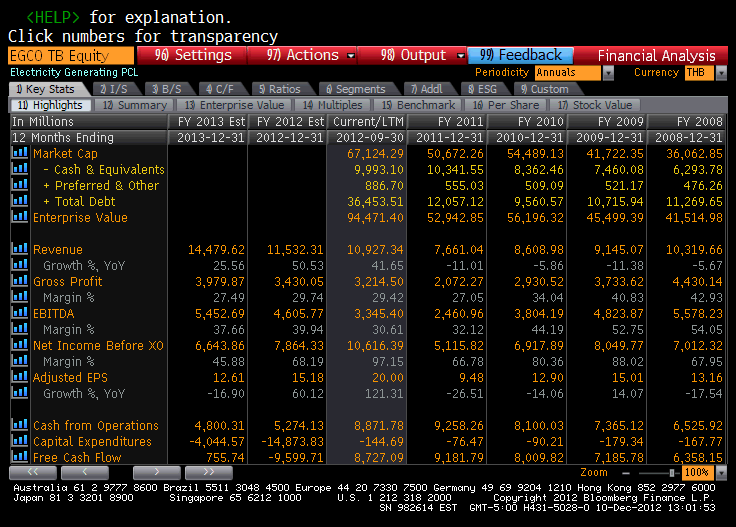
Task: Select the Highlights sub-tab
Action: [x=51, y=105]
